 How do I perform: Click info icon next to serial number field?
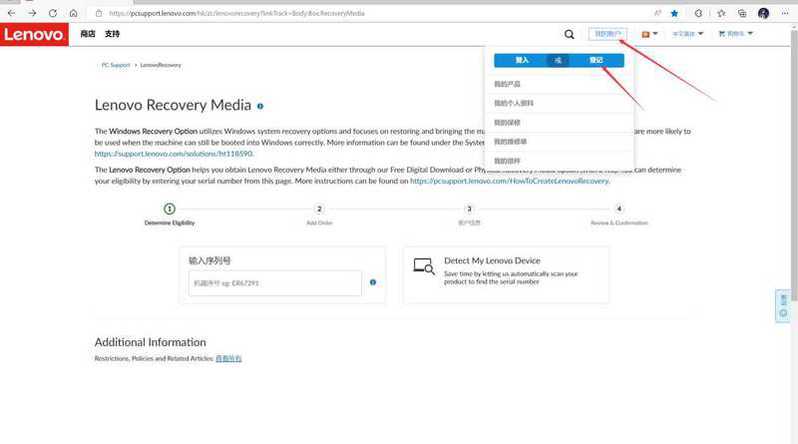coord(373,283)
